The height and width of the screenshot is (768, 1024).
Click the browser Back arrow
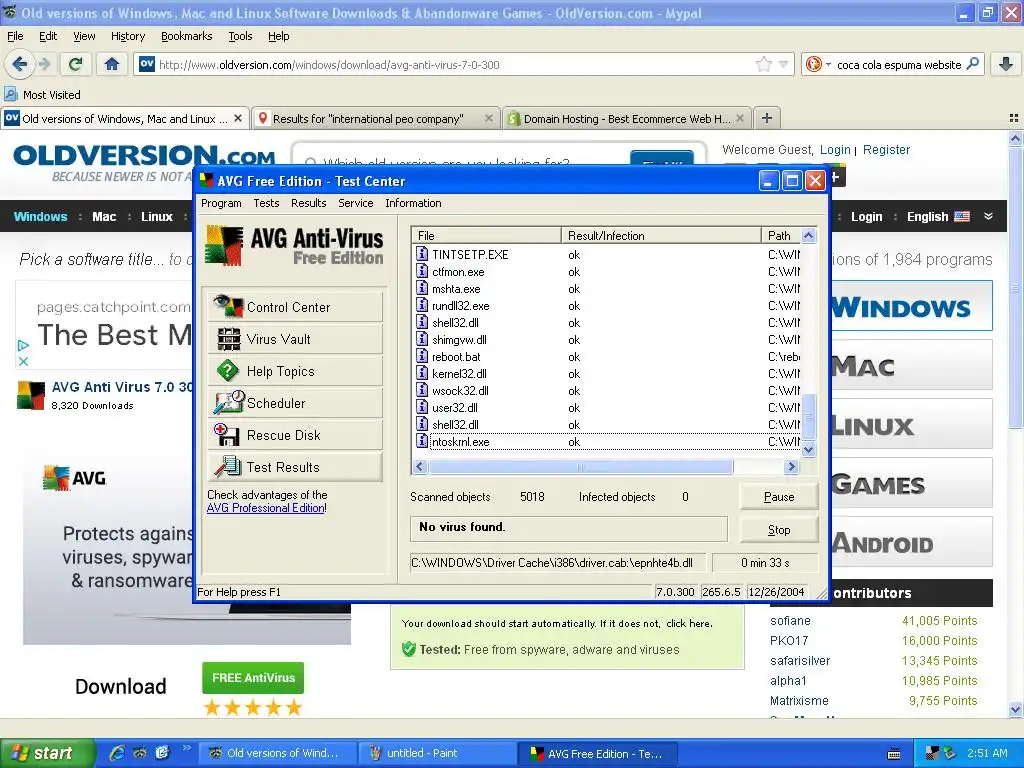[19, 64]
